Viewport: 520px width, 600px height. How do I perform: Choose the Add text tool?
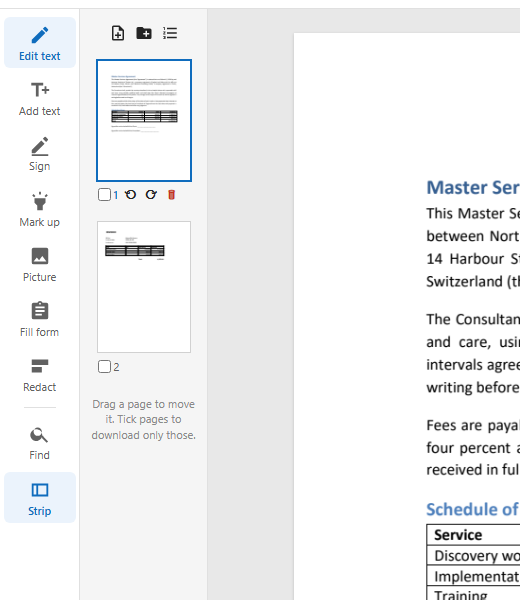tap(40, 99)
